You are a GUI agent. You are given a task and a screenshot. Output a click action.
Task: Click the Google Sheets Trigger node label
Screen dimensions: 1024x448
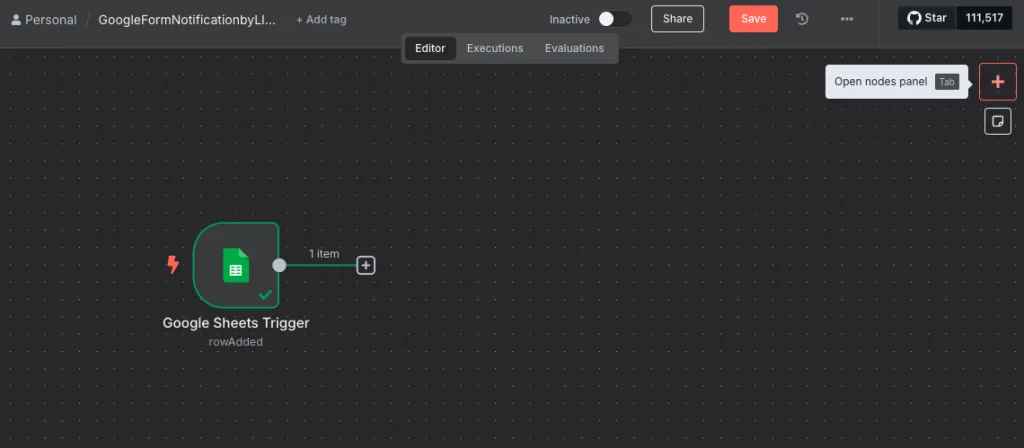[236, 323]
